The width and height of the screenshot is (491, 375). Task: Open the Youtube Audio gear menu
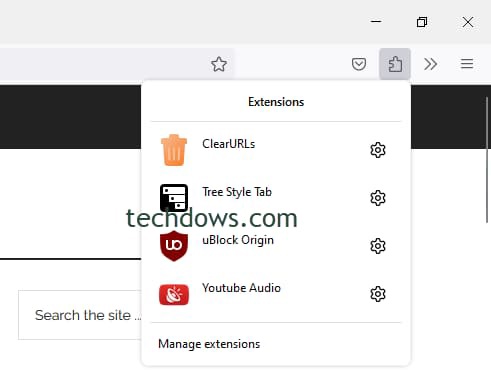pyautogui.click(x=378, y=294)
